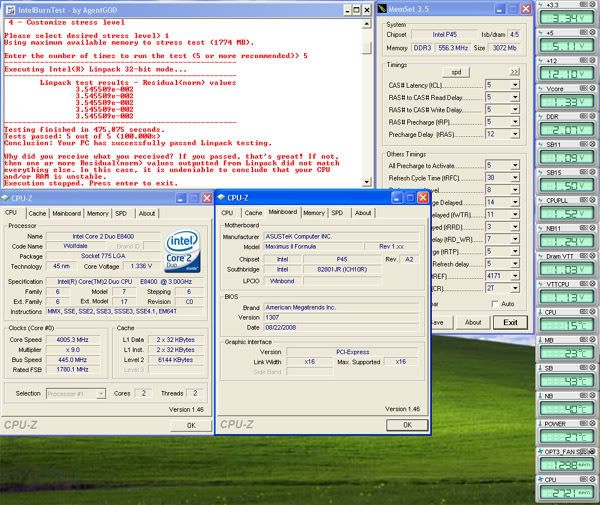Close the POWER temperature widget

point(592,423)
